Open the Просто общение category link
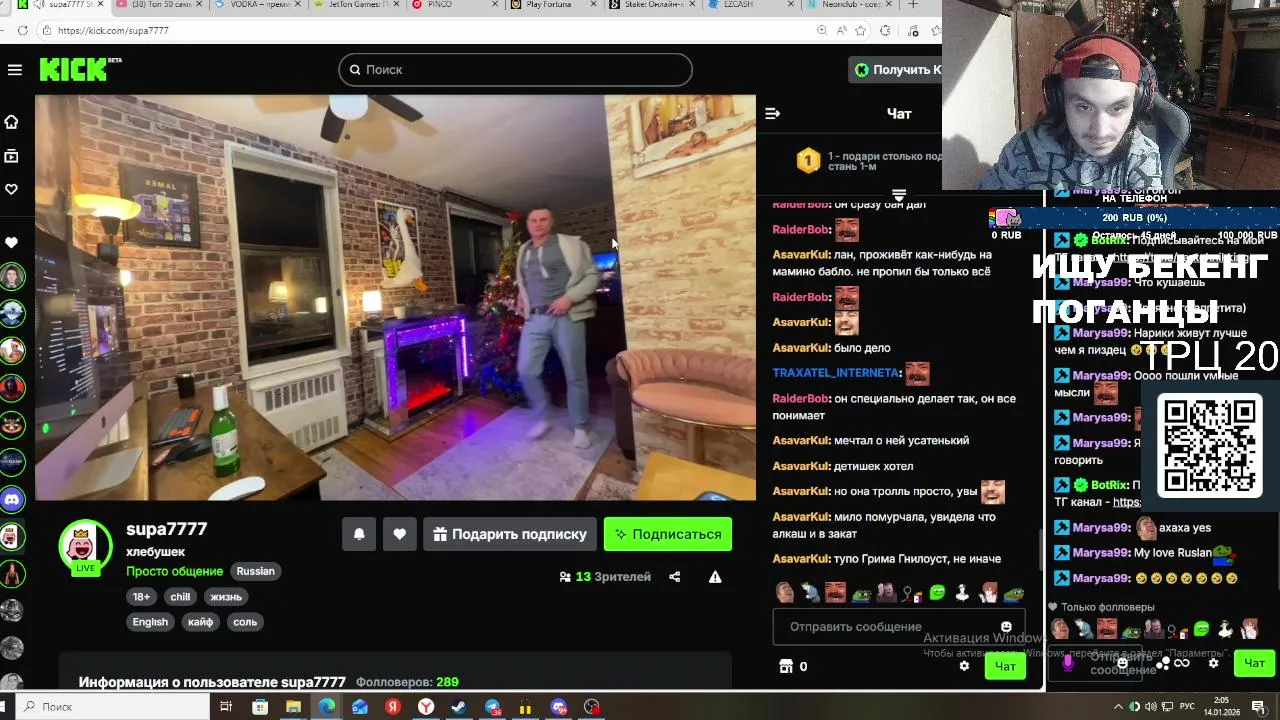The height and width of the screenshot is (720, 1280). (174, 571)
